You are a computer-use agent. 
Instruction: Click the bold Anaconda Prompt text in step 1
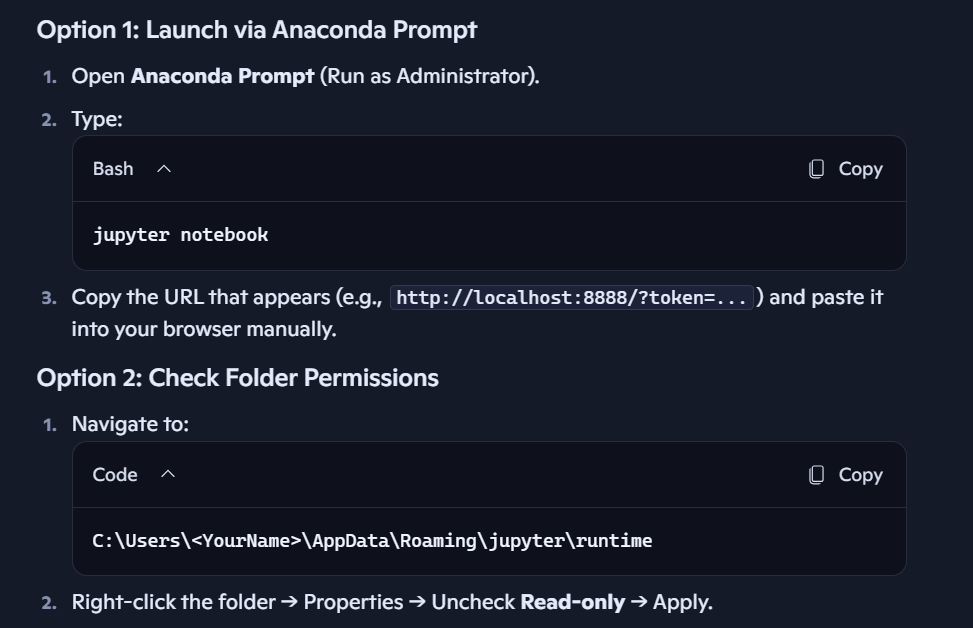click(x=222, y=76)
